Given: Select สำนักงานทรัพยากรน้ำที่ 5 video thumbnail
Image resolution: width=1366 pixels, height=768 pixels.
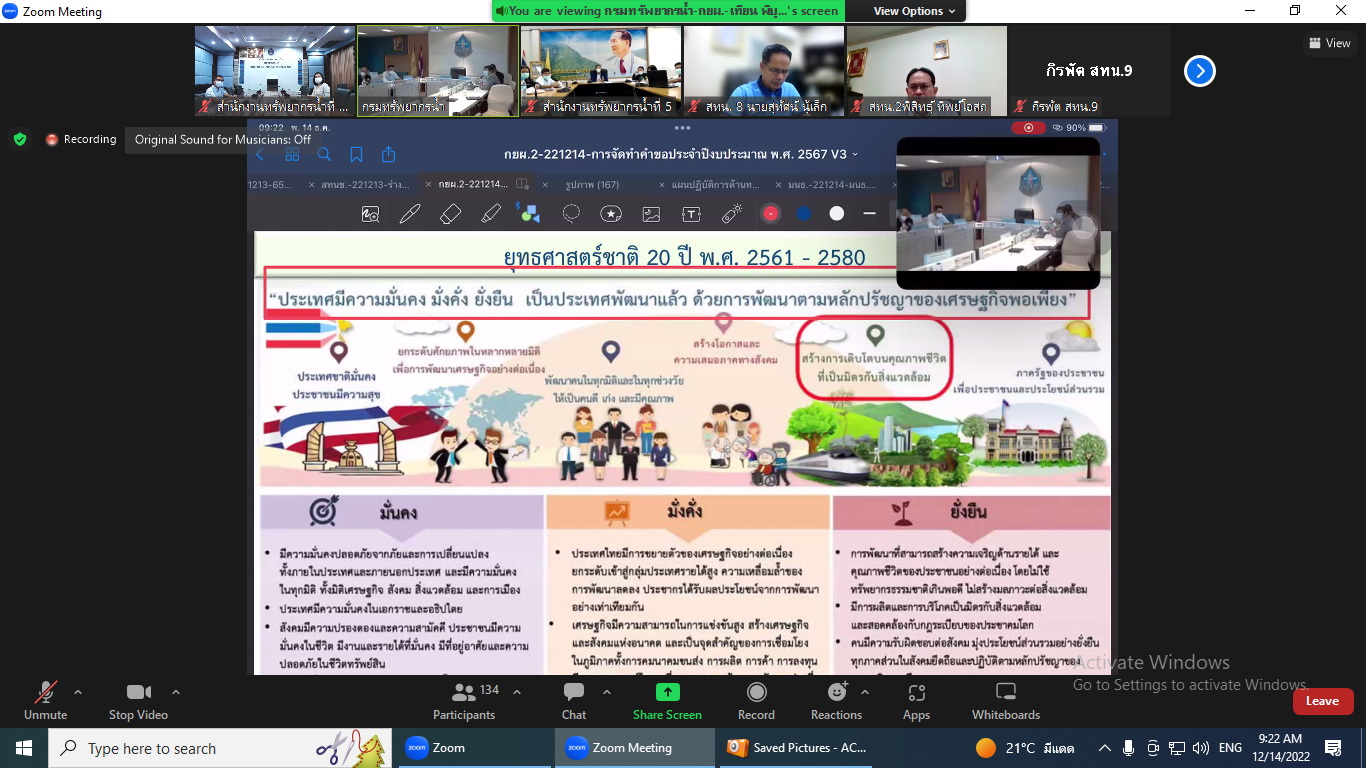Looking at the screenshot, I should click(x=600, y=71).
